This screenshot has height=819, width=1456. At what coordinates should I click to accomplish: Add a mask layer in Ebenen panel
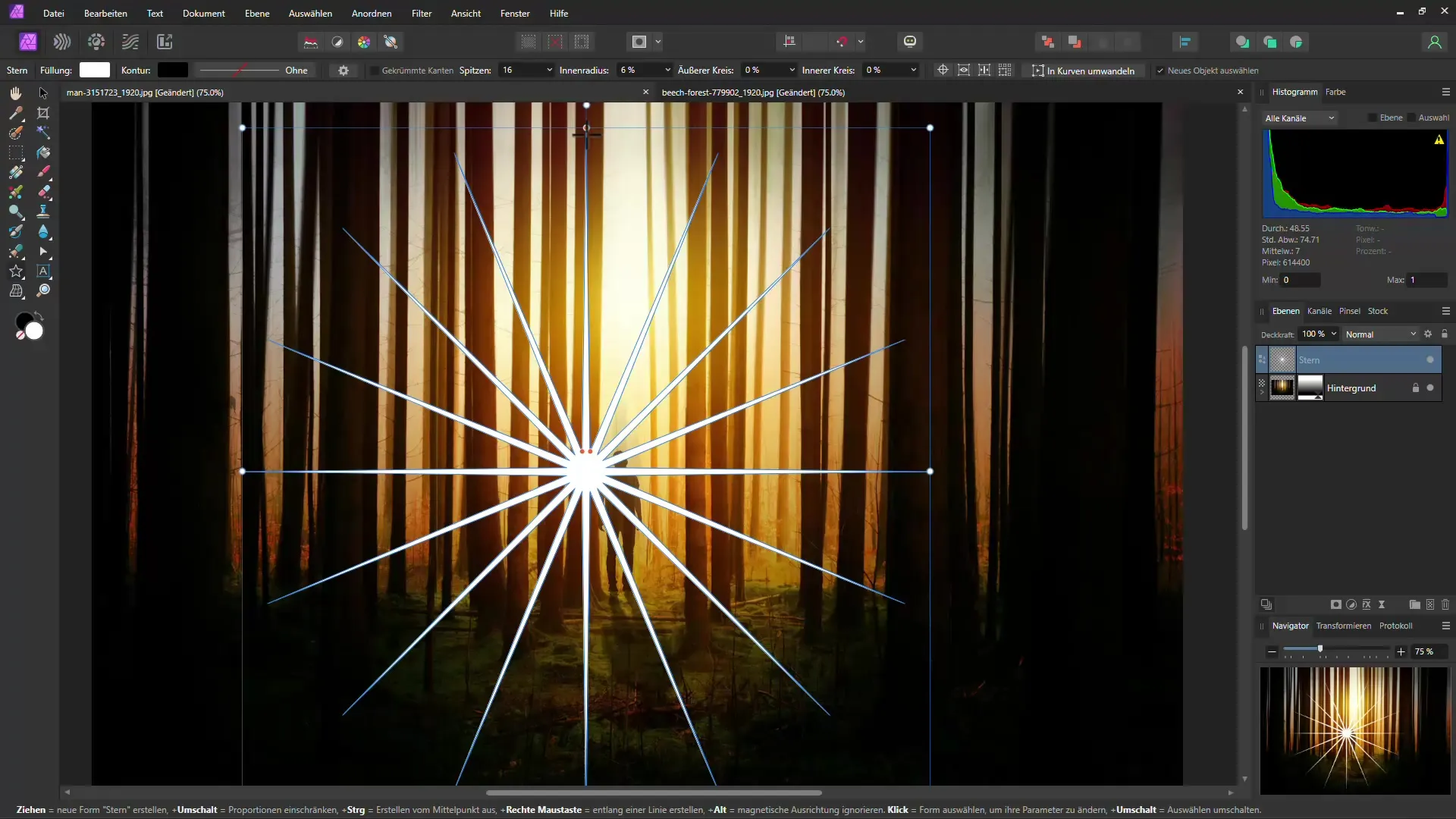coord(1336,604)
